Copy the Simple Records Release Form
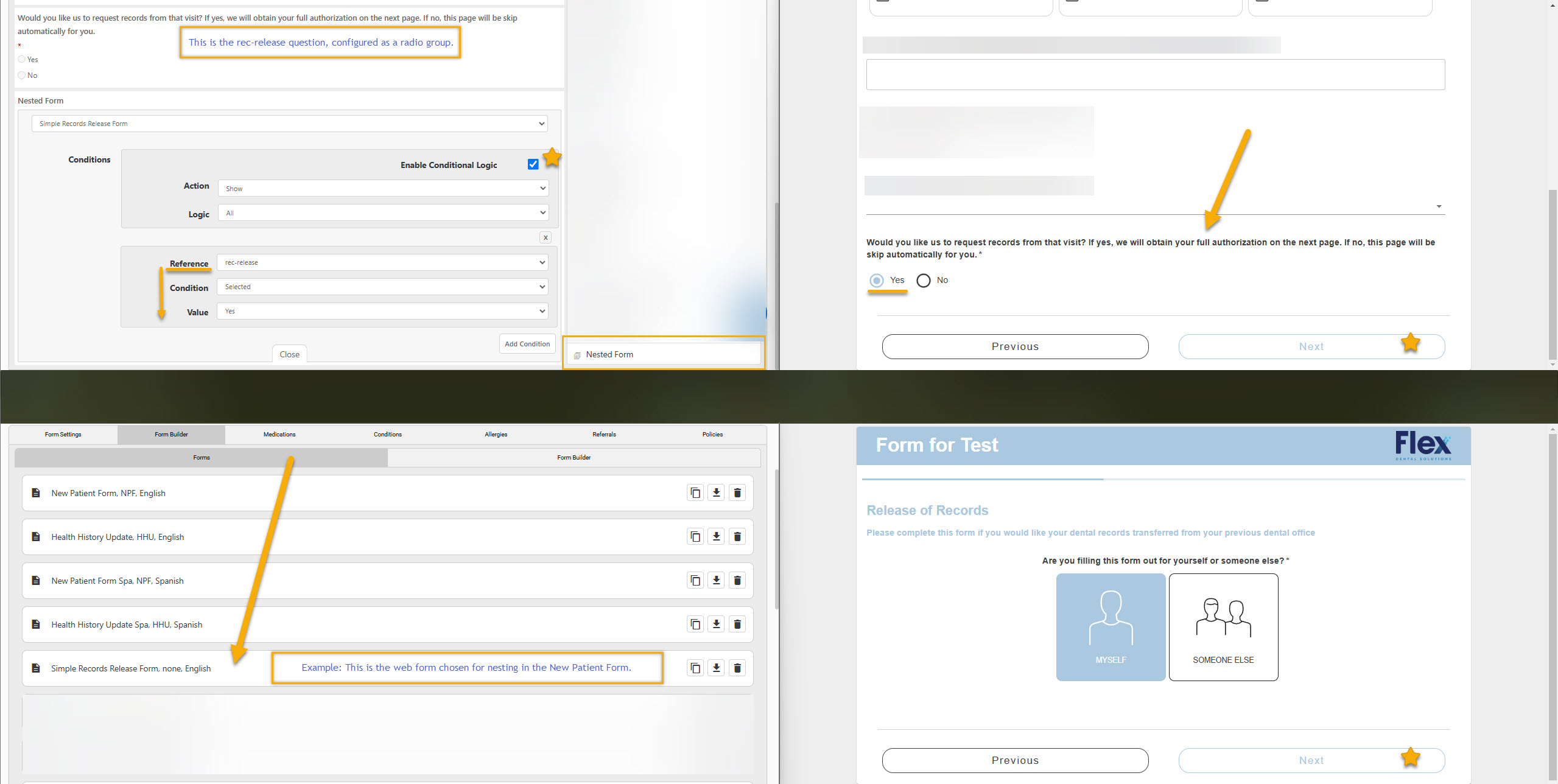1558x784 pixels. [695, 668]
